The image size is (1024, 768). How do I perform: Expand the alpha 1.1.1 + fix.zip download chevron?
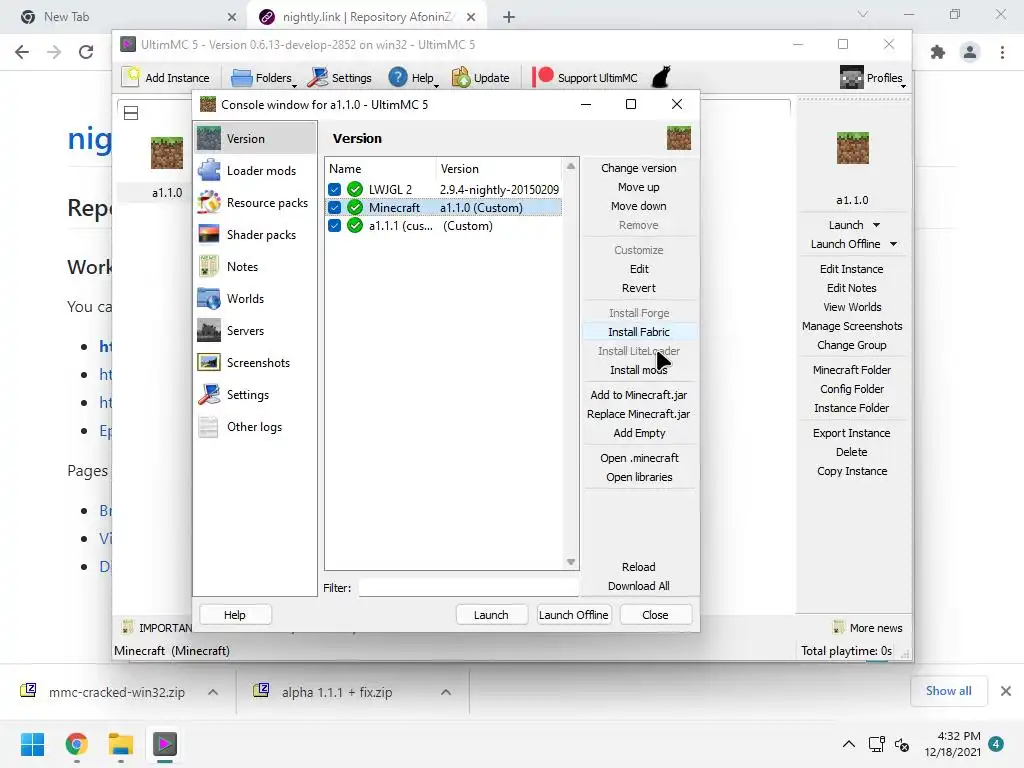point(446,692)
